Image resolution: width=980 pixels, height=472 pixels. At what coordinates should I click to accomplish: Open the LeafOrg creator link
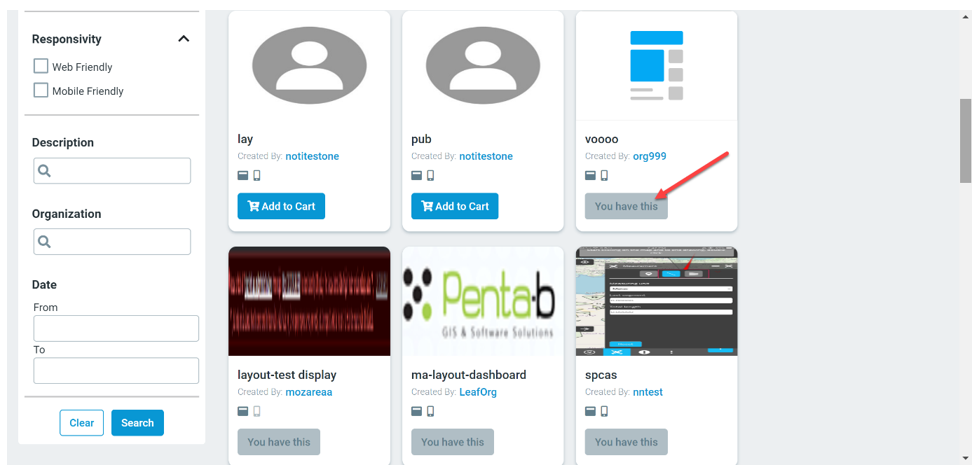click(478, 392)
